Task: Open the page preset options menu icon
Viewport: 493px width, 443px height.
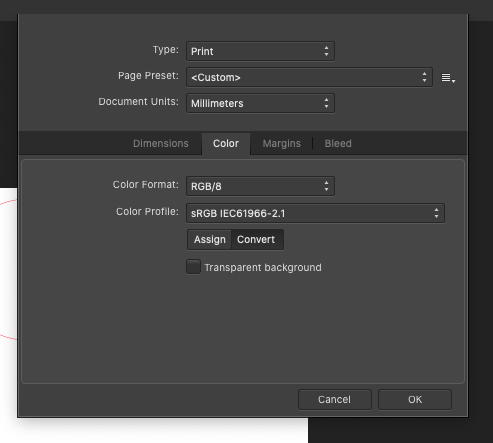Action: coord(448,78)
